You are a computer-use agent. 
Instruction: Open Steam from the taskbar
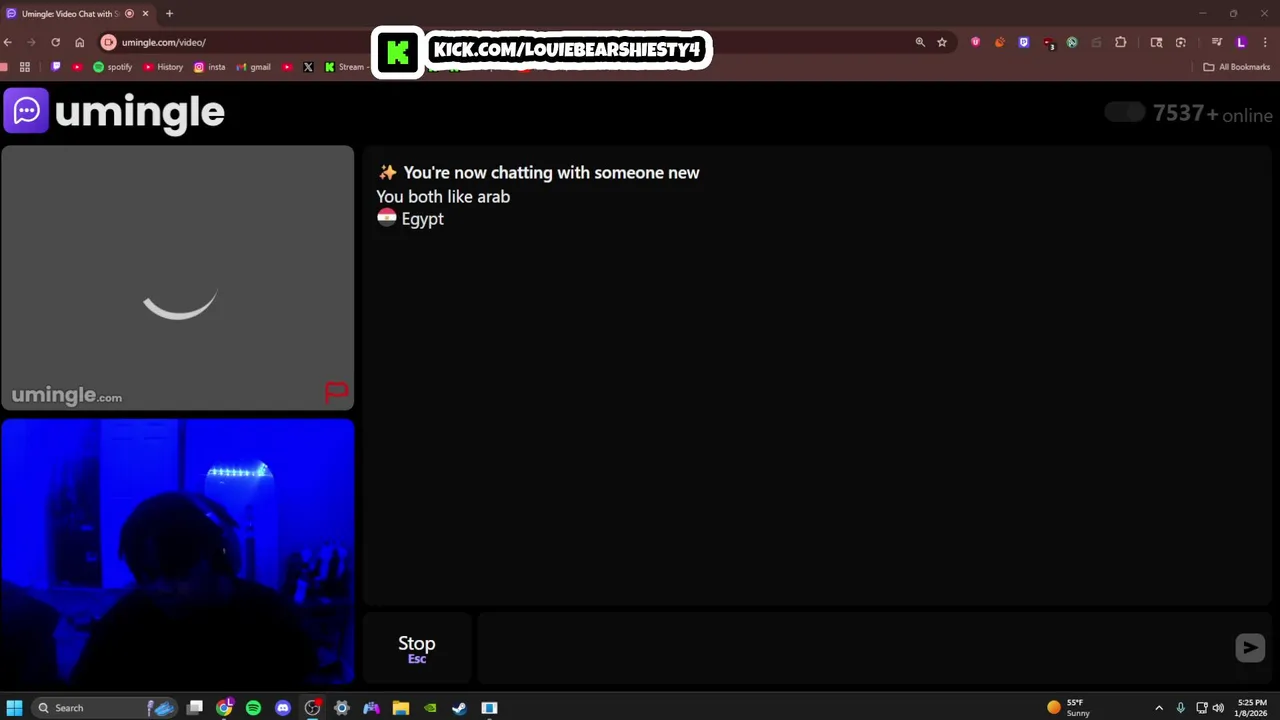click(459, 708)
